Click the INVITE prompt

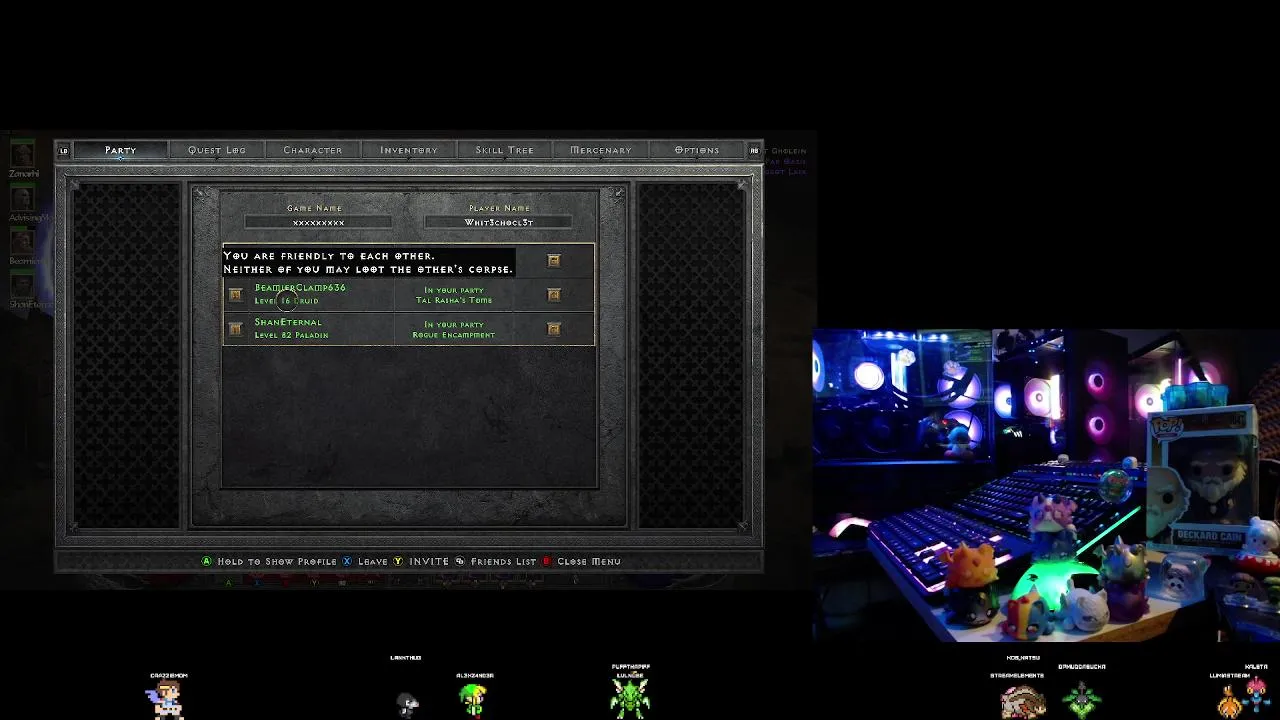[x=429, y=561]
